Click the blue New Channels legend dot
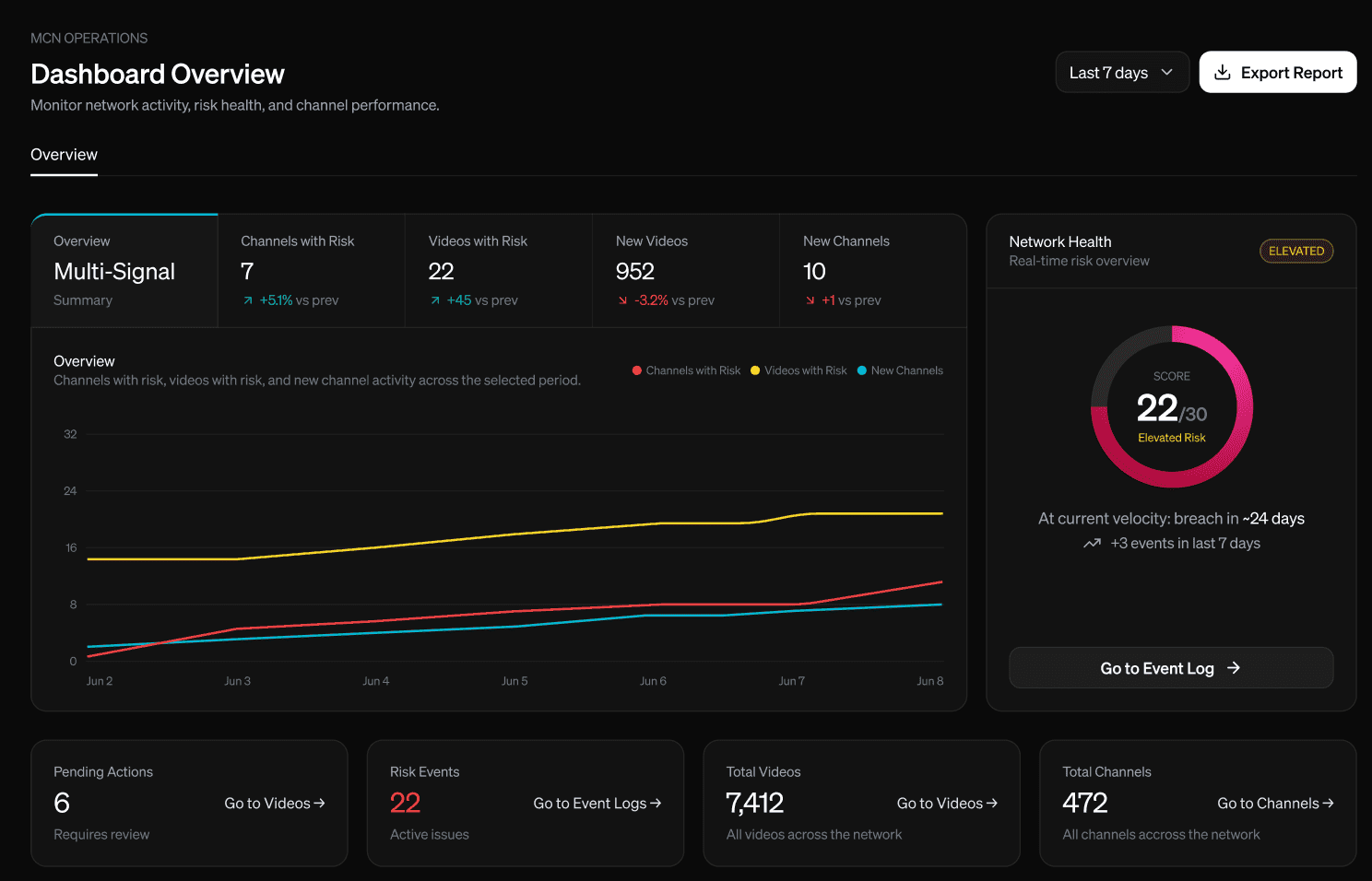 point(862,370)
